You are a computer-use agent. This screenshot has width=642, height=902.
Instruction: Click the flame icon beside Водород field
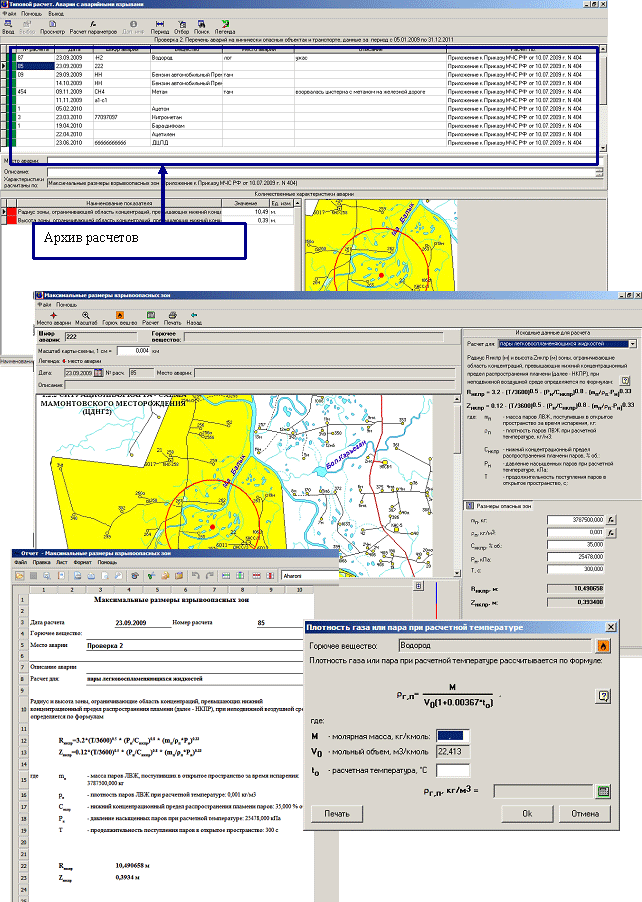(602, 646)
